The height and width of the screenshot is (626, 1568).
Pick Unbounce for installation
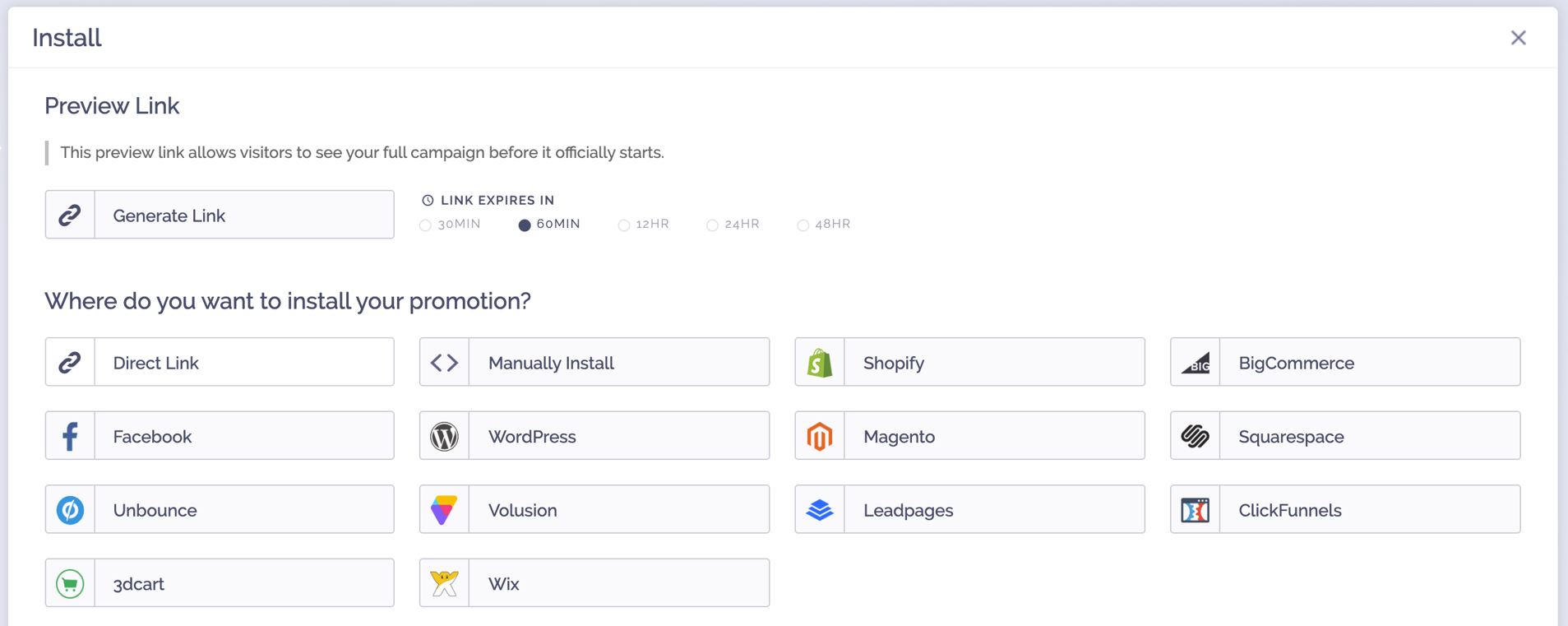click(x=220, y=510)
